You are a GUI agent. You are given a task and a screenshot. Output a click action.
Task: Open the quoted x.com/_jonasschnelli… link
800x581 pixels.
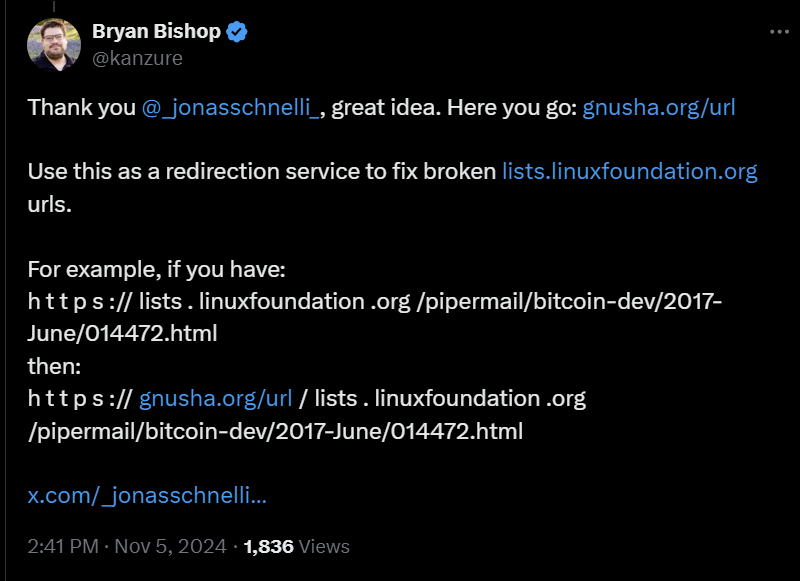click(147, 495)
